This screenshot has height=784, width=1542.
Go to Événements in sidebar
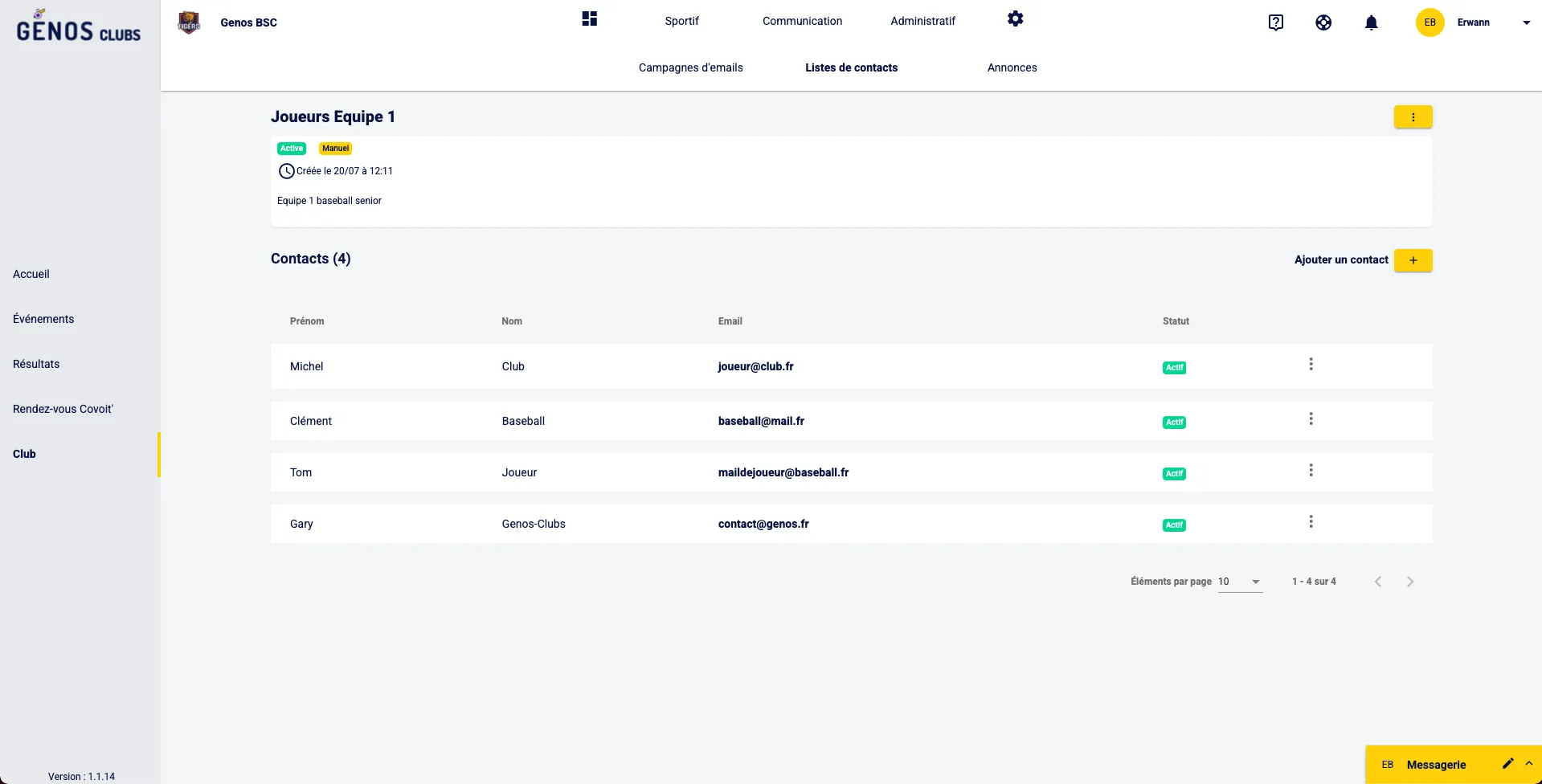[43, 319]
